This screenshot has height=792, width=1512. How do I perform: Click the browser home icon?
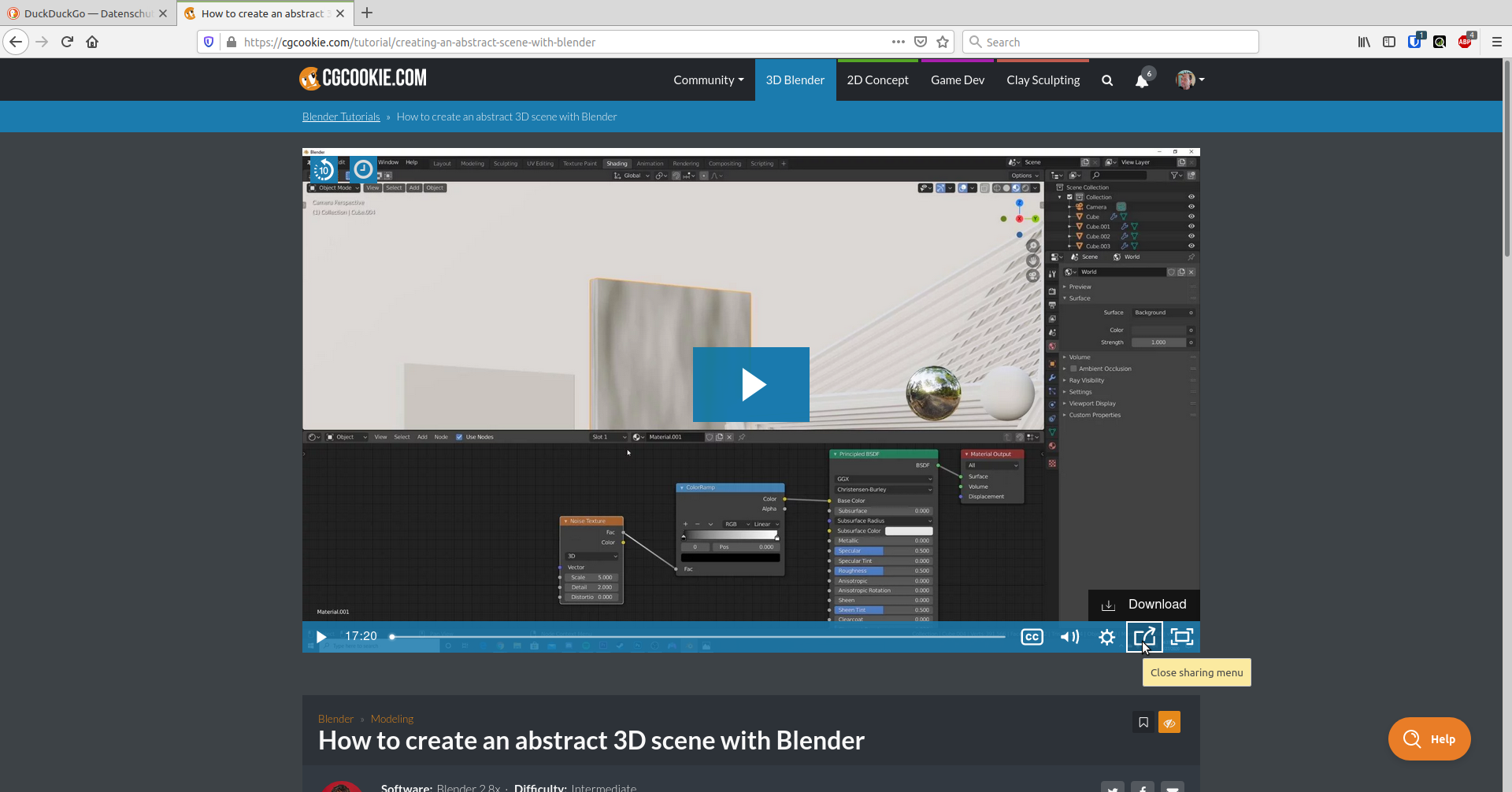tap(92, 42)
